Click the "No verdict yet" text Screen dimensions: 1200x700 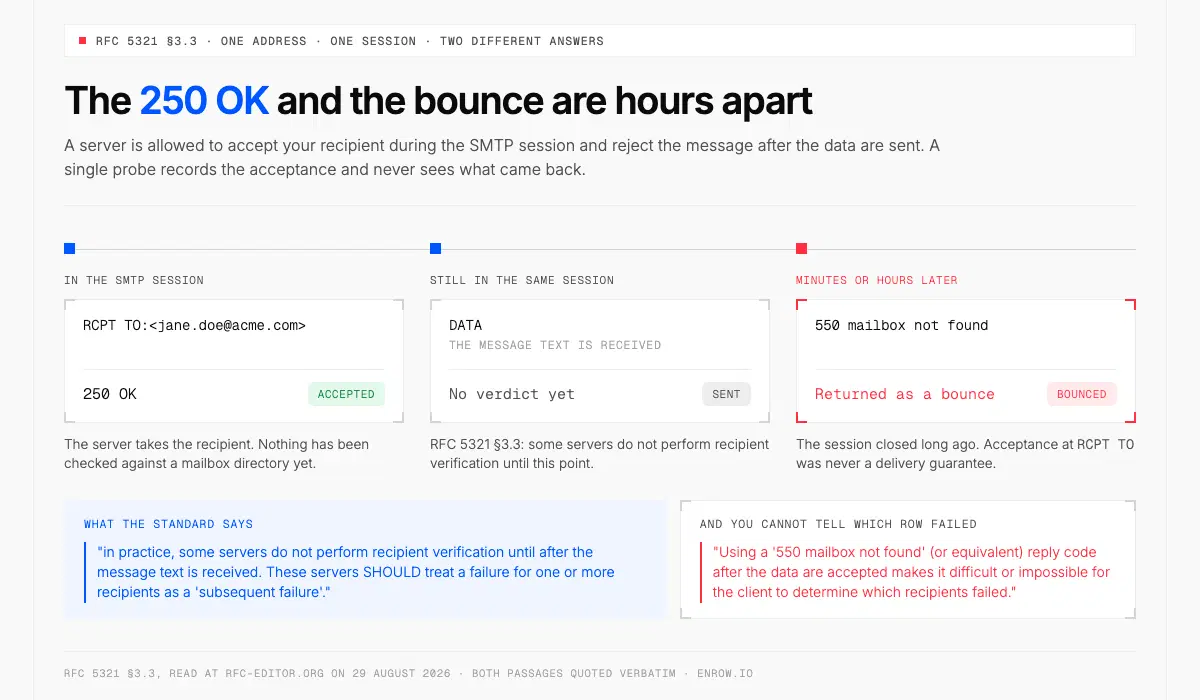click(x=512, y=394)
